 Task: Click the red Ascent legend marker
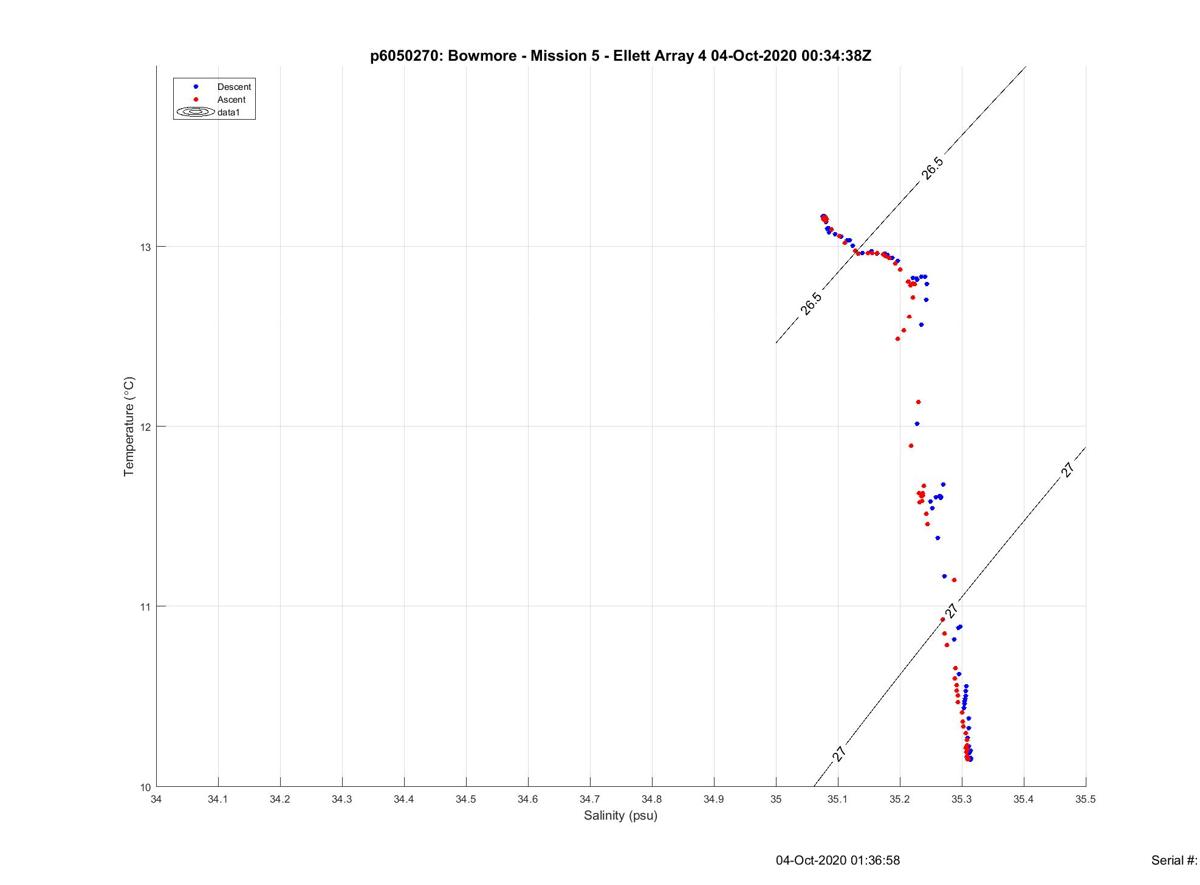196,100
